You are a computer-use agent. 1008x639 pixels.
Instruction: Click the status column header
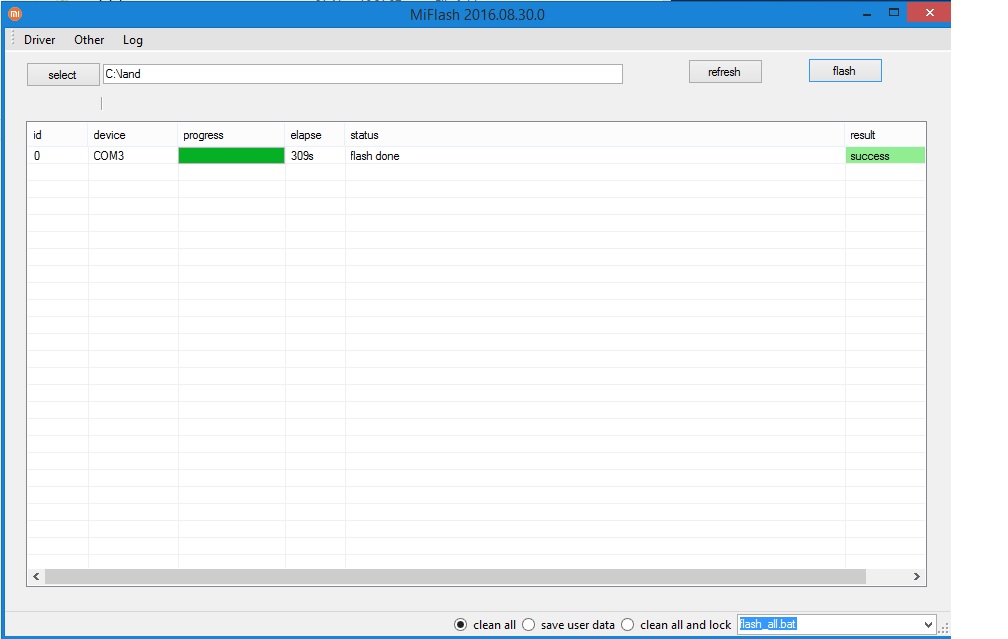[595, 135]
